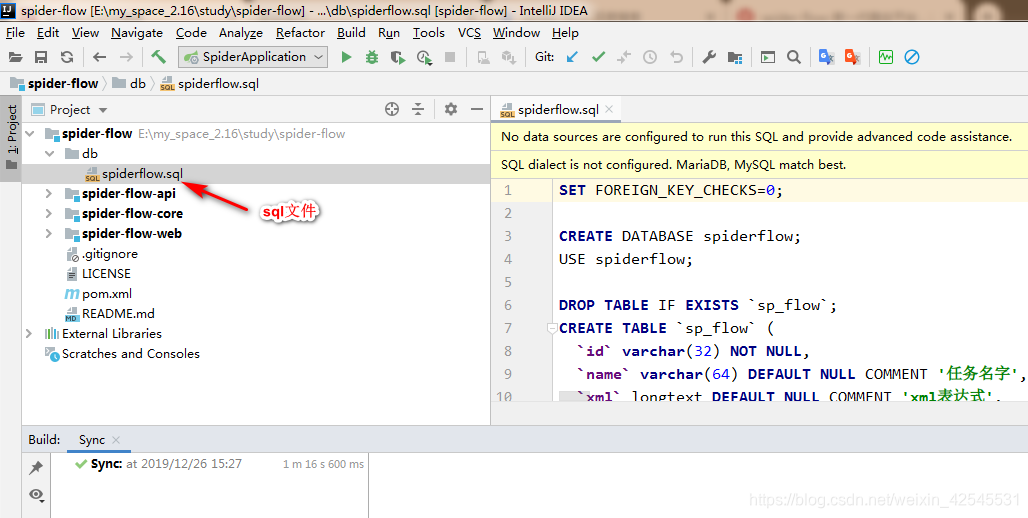The height and width of the screenshot is (518, 1028).
Task: Select pom.xml in the project tree
Action: [x=106, y=294]
